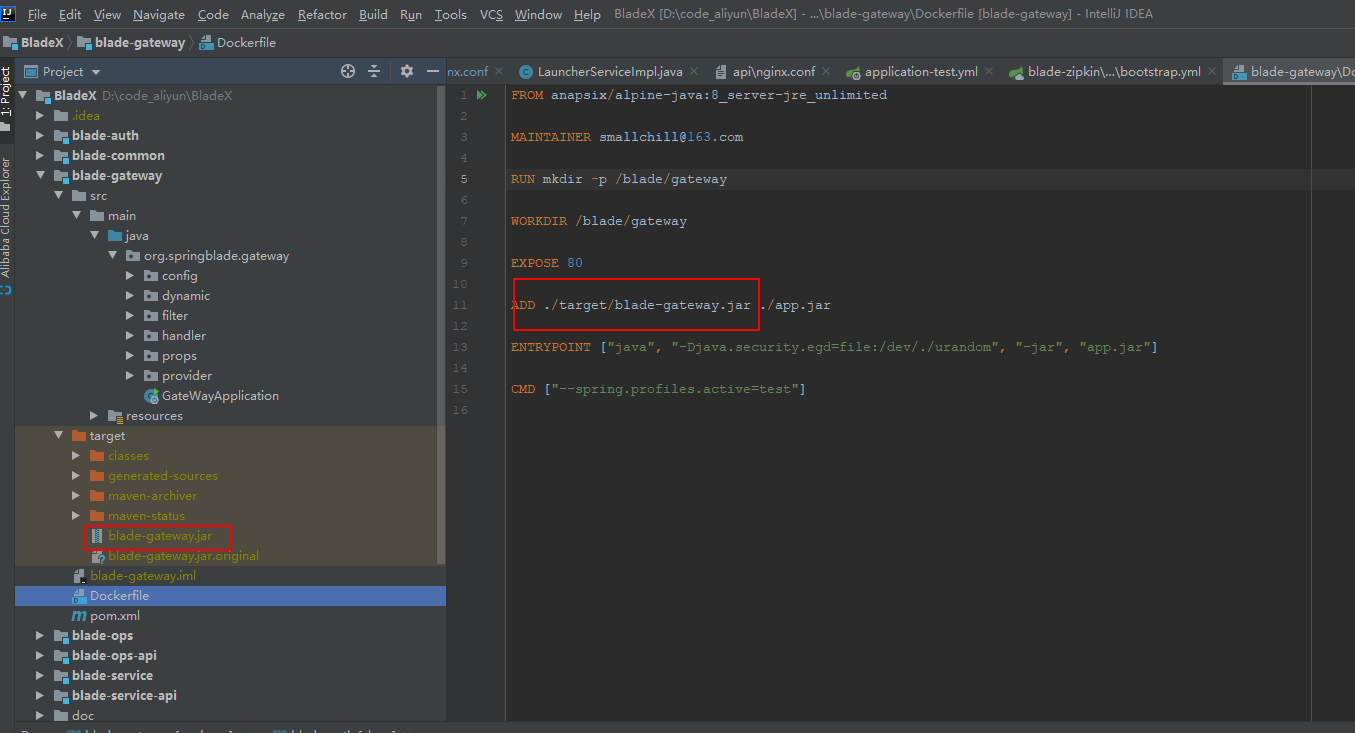Expand the generated-sources folder

click(x=77, y=476)
